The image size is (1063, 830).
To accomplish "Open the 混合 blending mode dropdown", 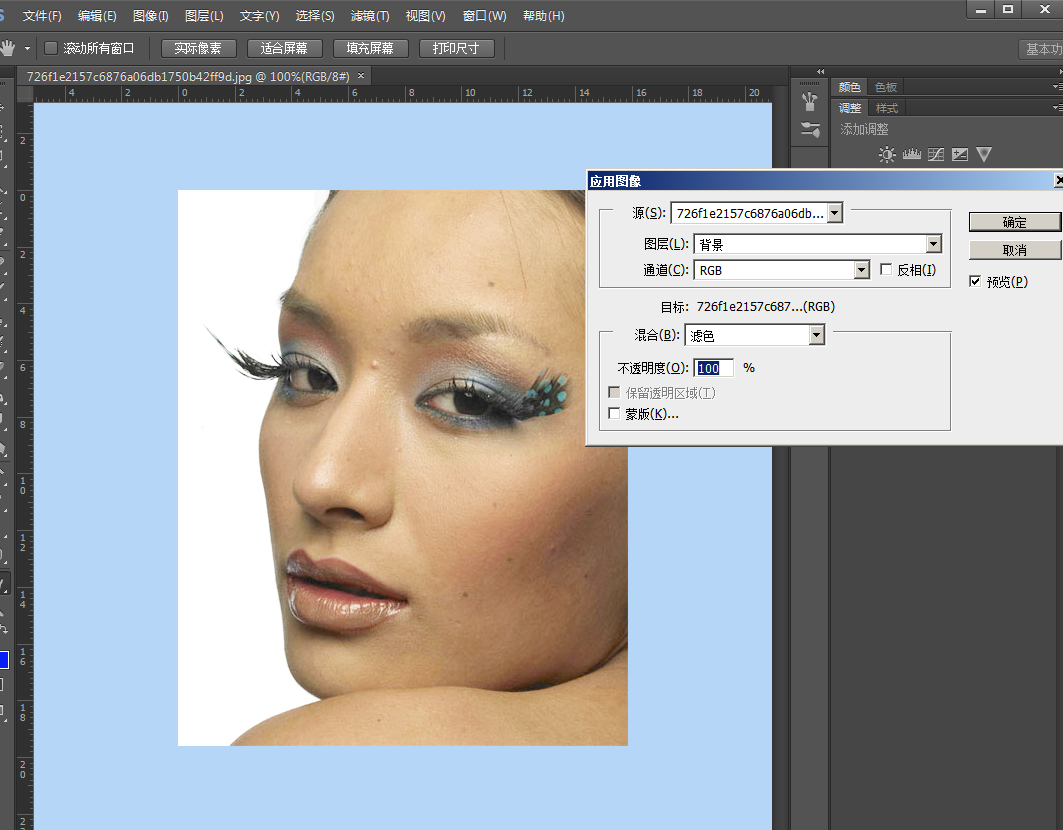I will tap(816, 336).
